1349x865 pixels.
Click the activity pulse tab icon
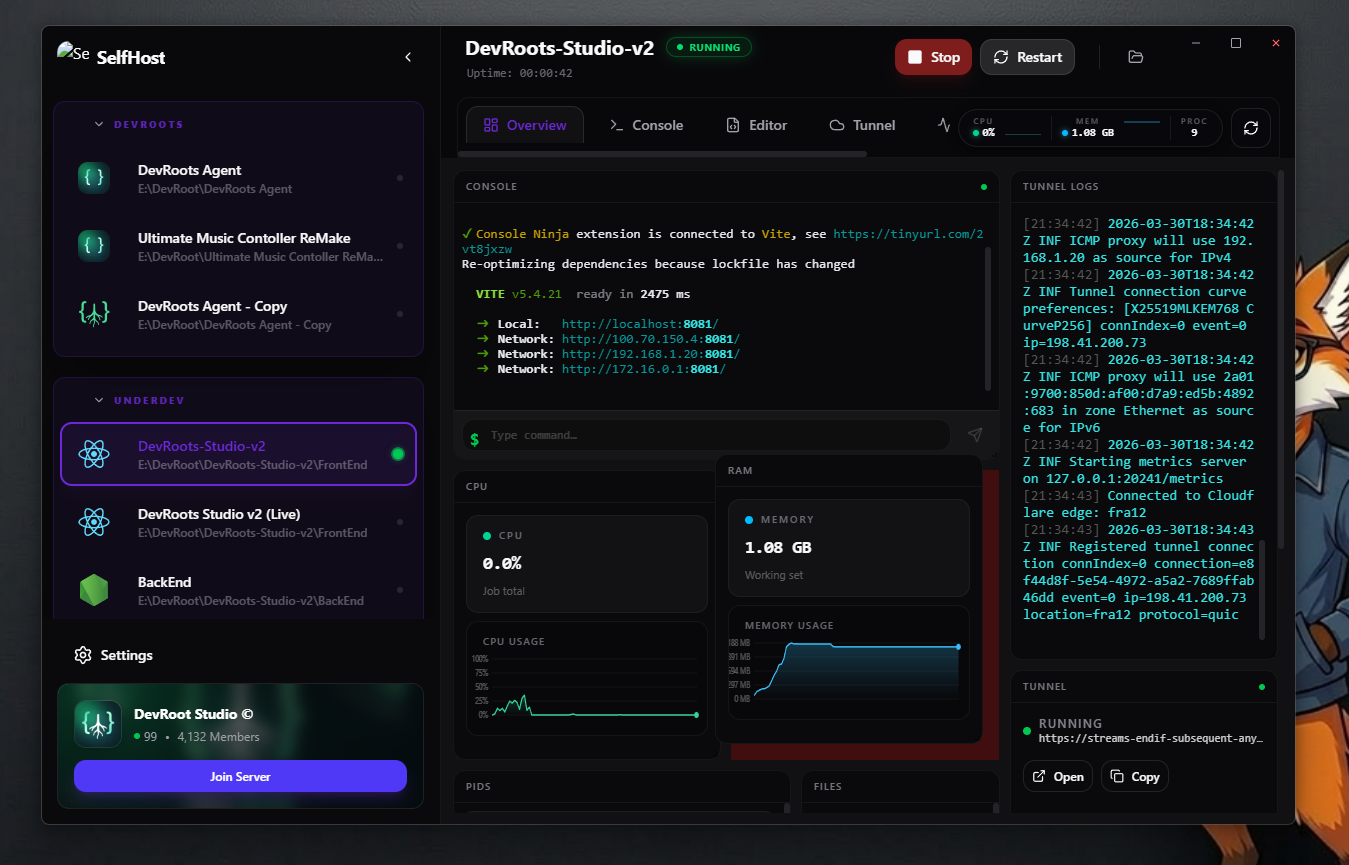pyautogui.click(x=944, y=125)
